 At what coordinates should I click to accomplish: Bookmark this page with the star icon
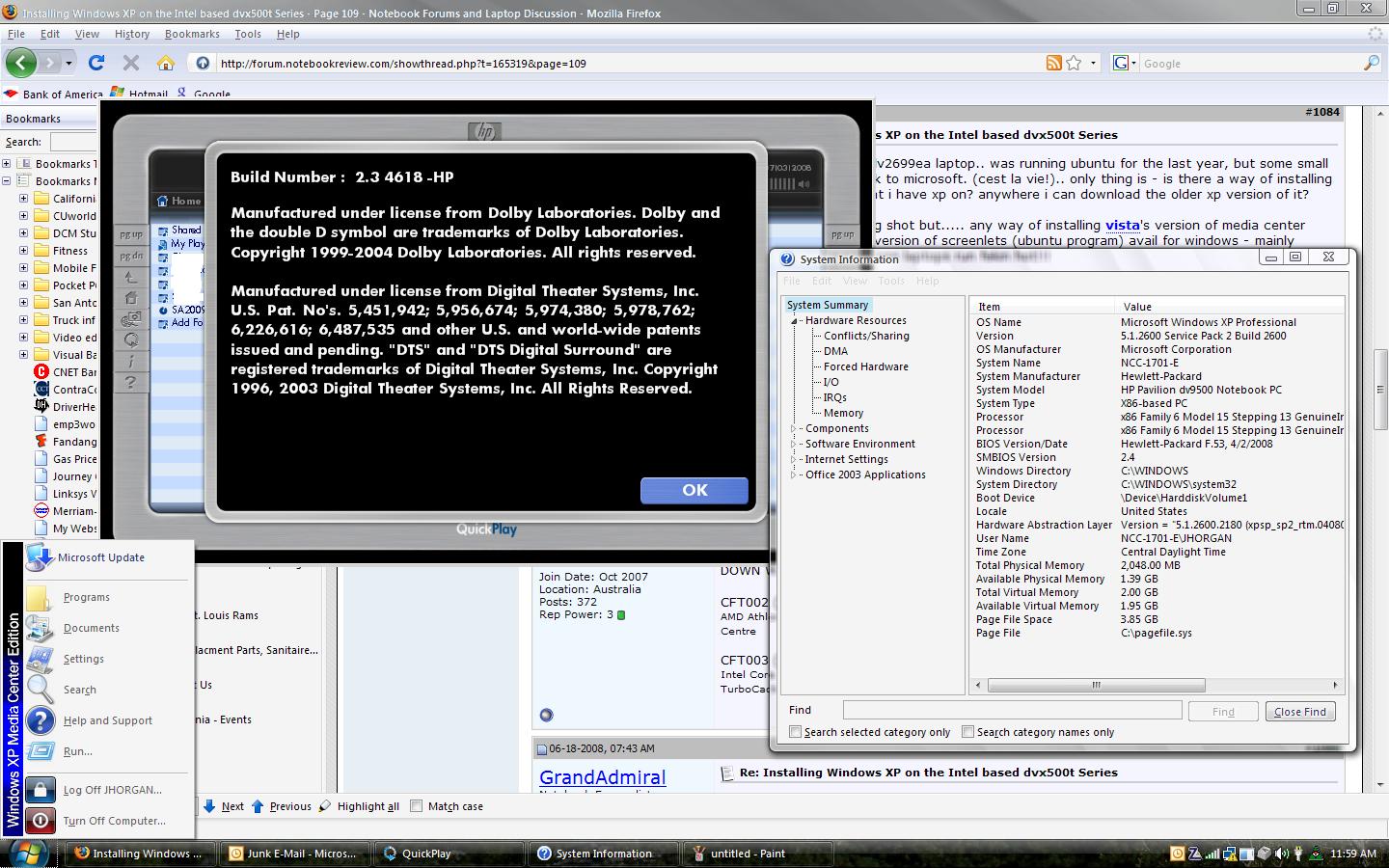1074,63
